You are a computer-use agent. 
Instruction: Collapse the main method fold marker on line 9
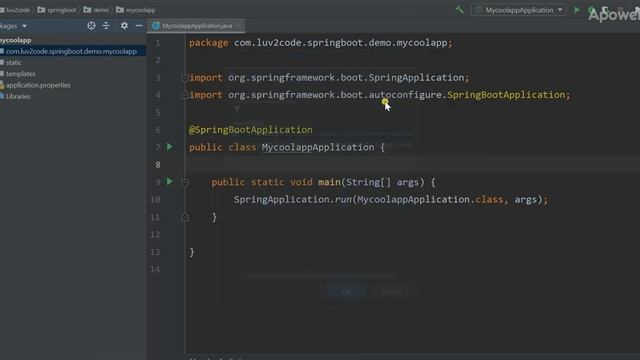185,182
